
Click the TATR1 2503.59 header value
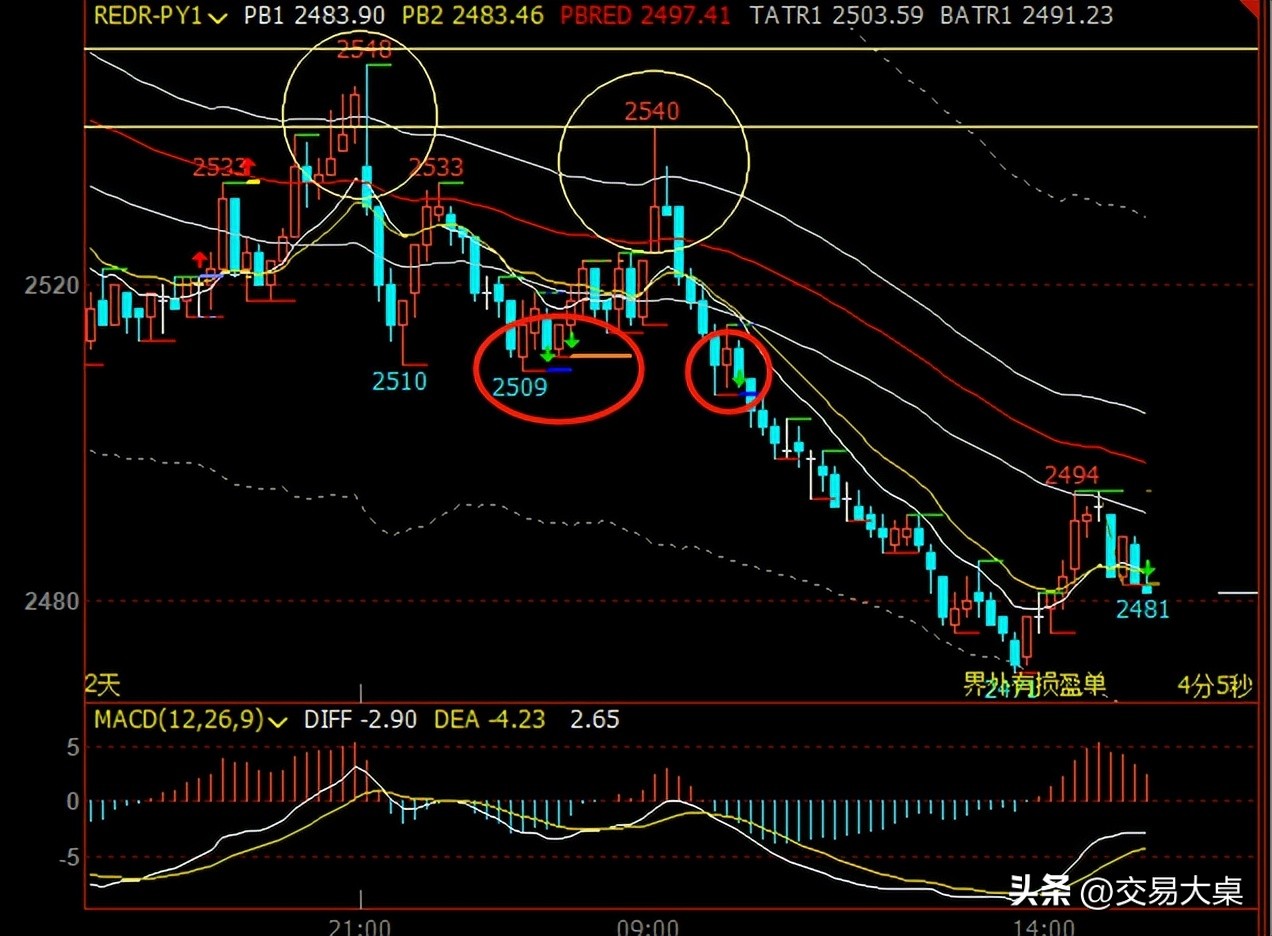click(x=836, y=16)
